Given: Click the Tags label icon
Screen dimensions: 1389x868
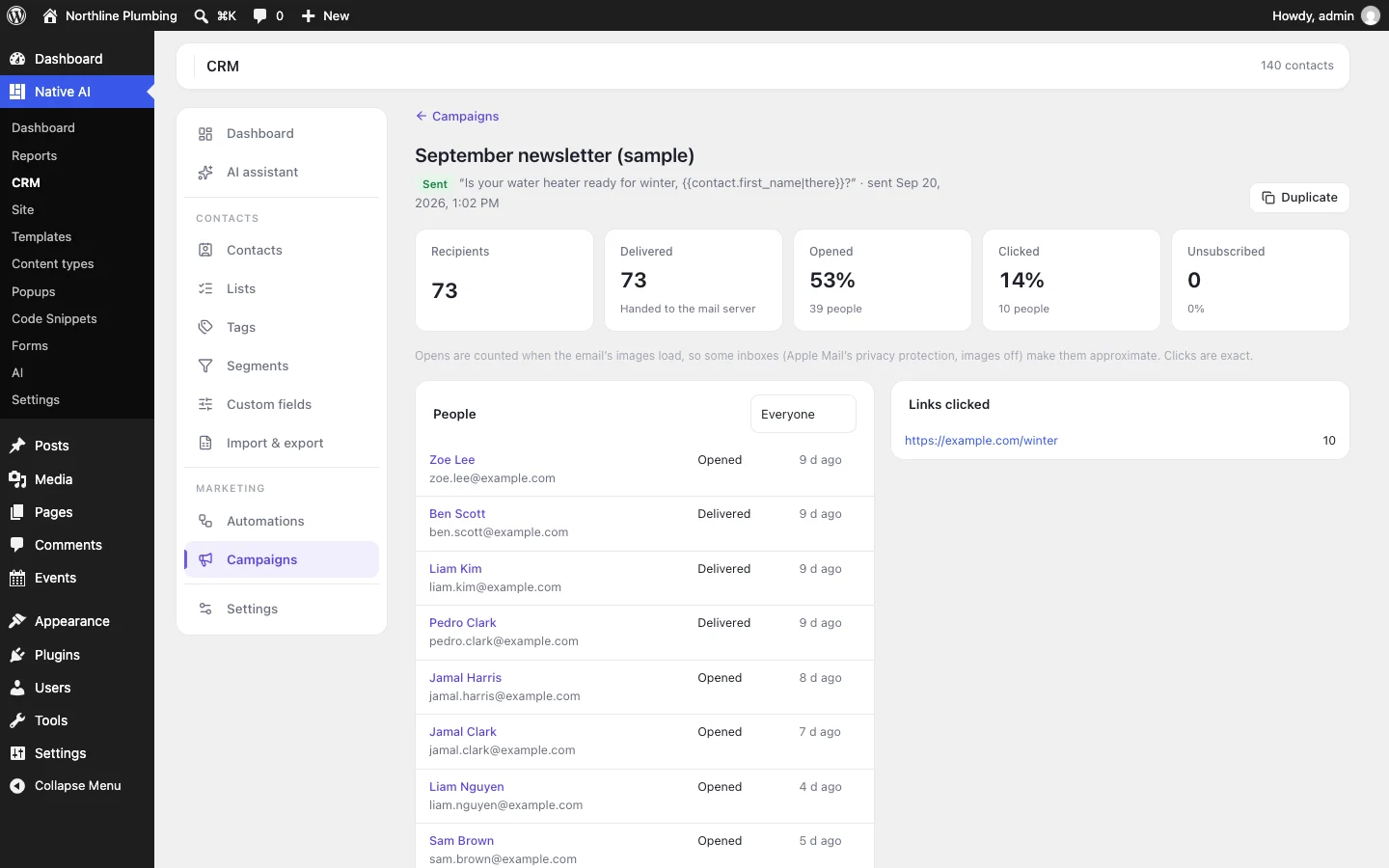Looking at the screenshot, I should click(x=205, y=327).
